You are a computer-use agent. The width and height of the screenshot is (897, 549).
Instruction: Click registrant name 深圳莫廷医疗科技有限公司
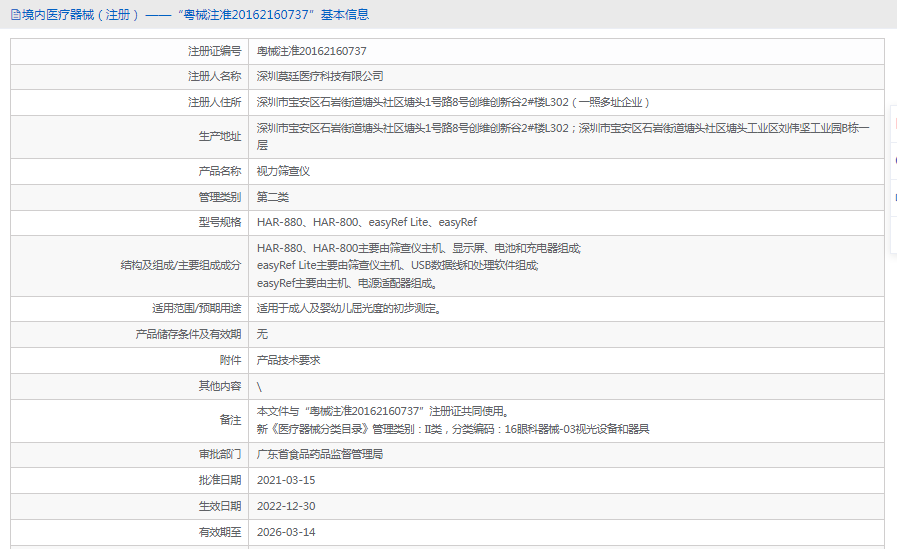[x=320, y=76]
